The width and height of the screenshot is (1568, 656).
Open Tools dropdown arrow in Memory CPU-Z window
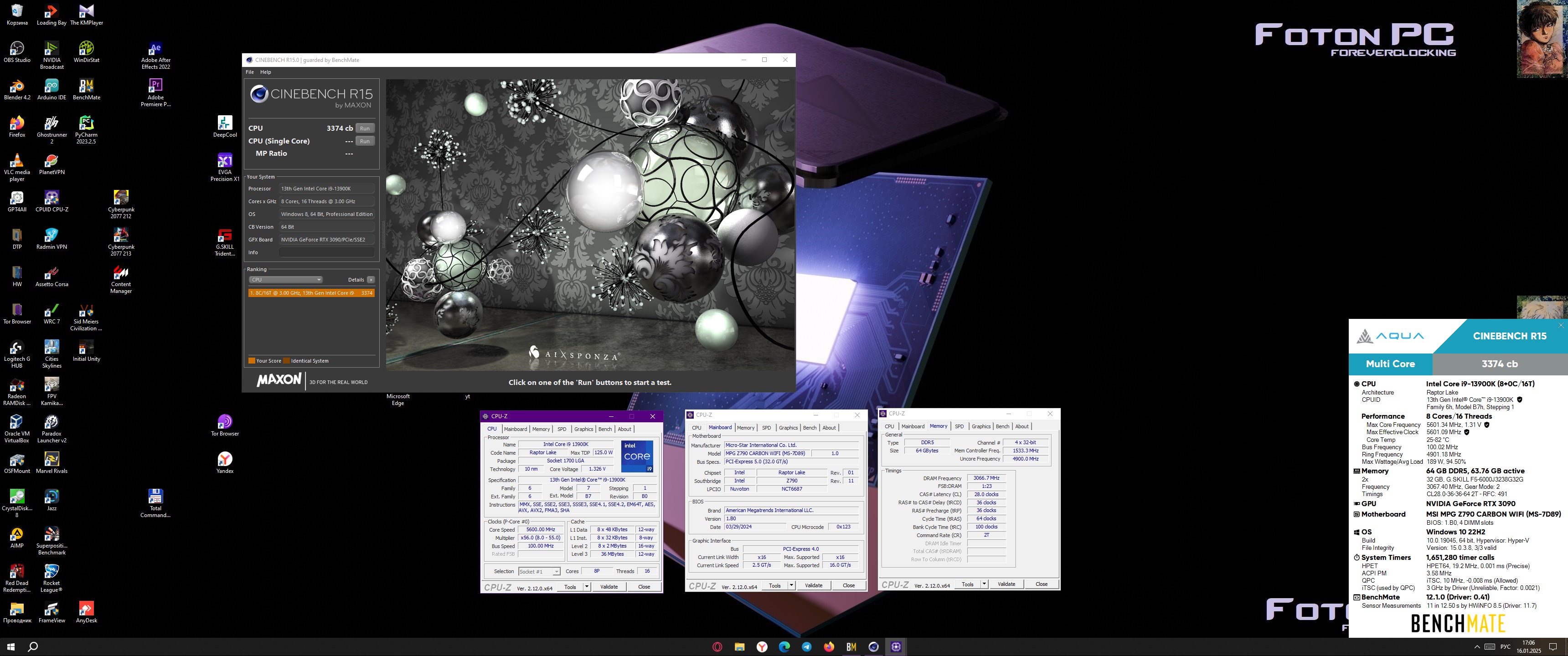[x=984, y=584]
